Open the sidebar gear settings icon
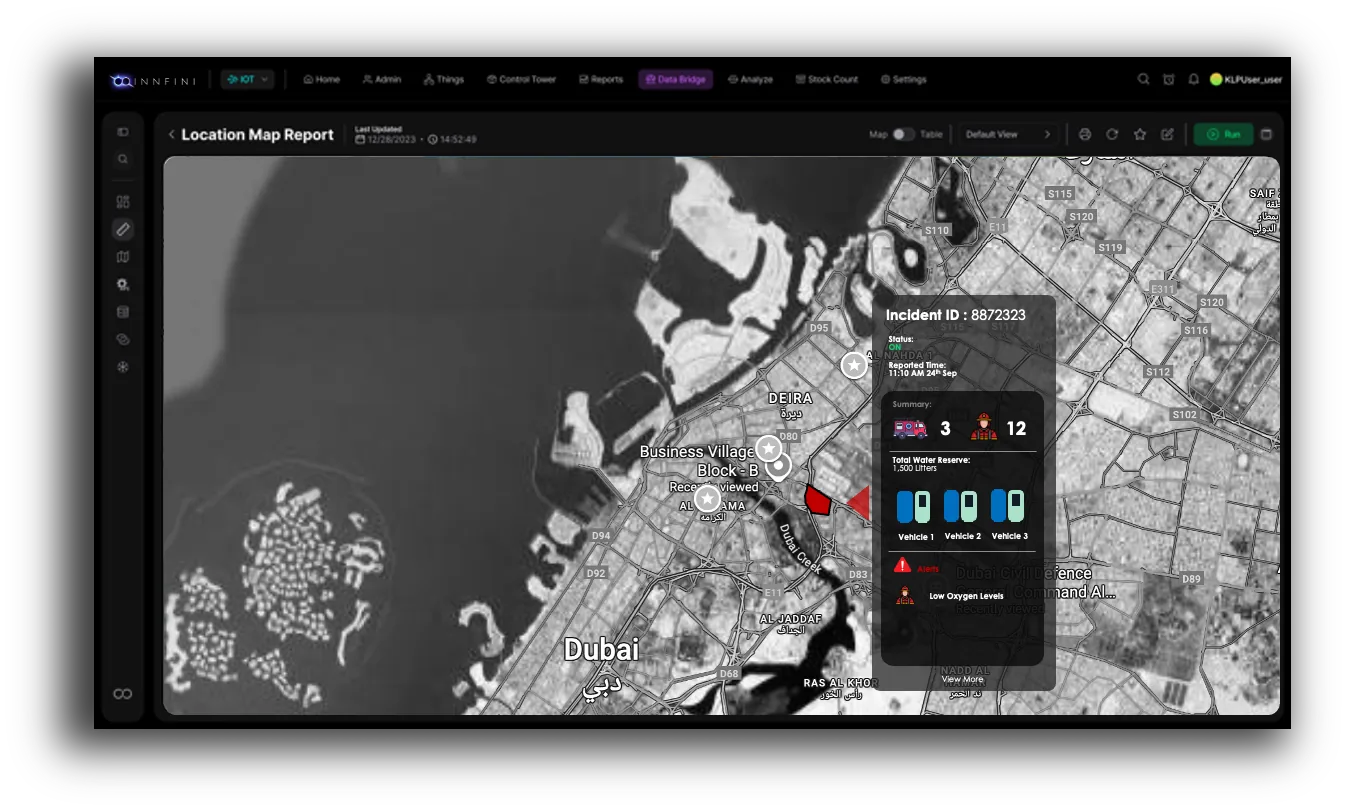1348x810 pixels. (x=123, y=285)
